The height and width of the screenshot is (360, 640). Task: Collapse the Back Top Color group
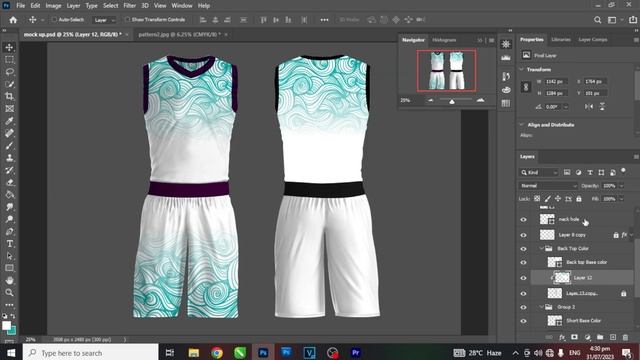click(x=542, y=249)
